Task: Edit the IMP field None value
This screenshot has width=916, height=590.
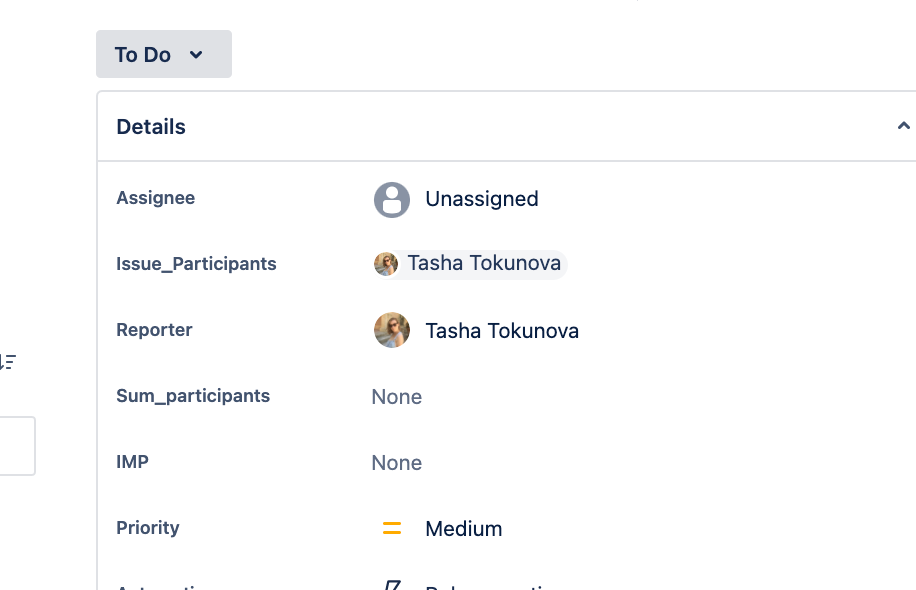Action: (x=396, y=463)
